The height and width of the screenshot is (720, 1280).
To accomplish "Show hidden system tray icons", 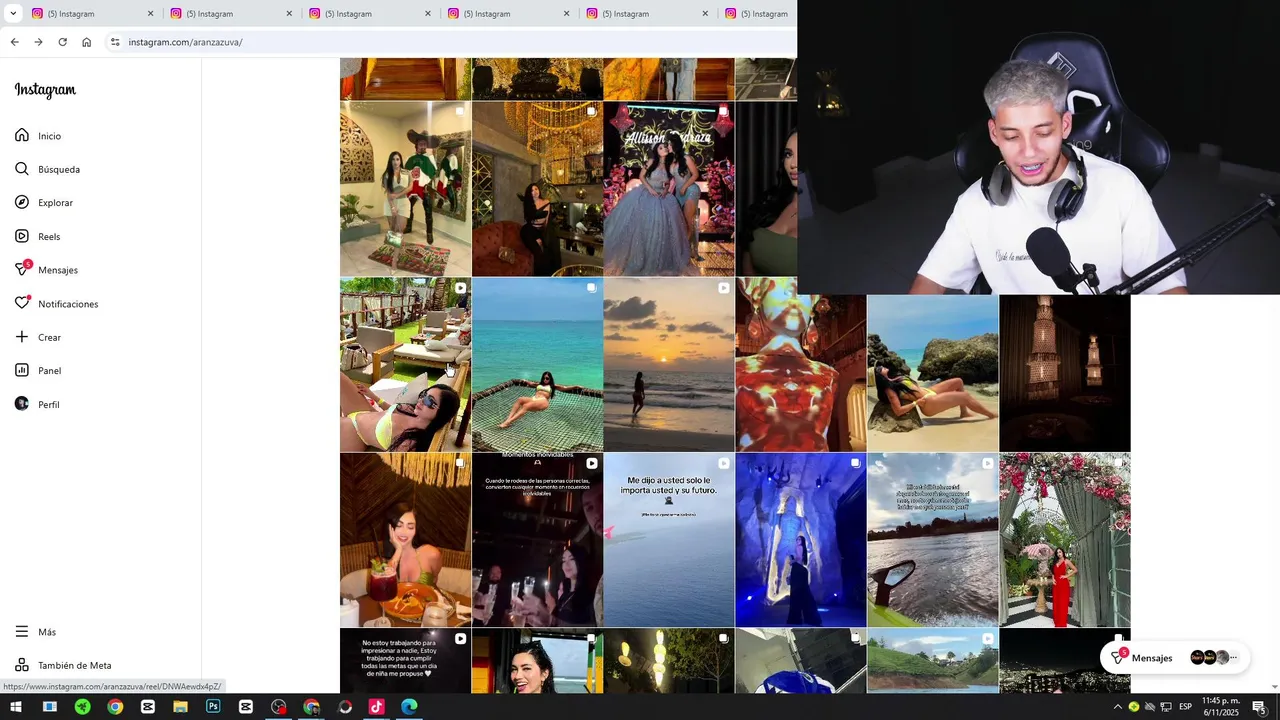I will pyautogui.click(x=1118, y=707).
